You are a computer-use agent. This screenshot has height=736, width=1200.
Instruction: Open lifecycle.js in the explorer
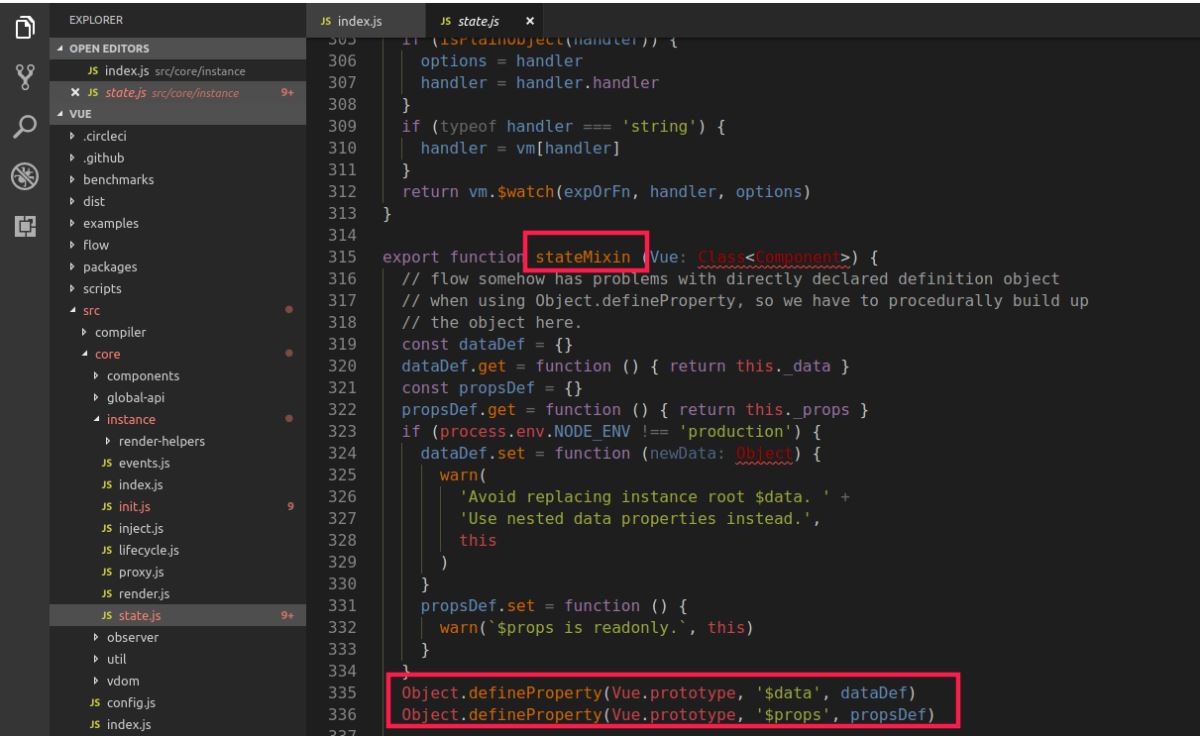(135, 550)
